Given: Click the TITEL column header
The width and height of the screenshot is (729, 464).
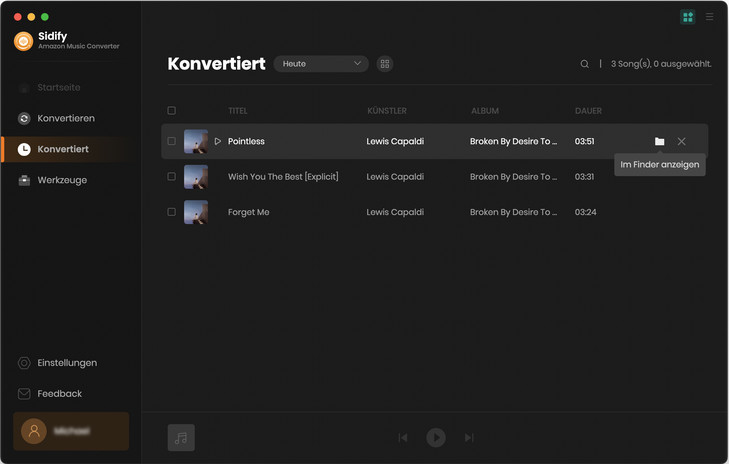Looking at the screenshot, I should [x=238, y=111].
